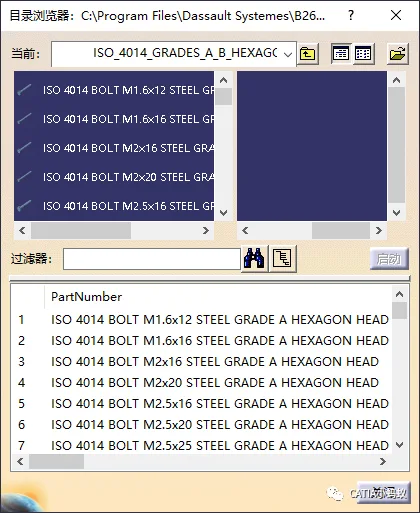Click PartNumber table scroll down arrow
The height and width of the screenshot is (513, 420).
pyautogui.click(x=399, y=445)
